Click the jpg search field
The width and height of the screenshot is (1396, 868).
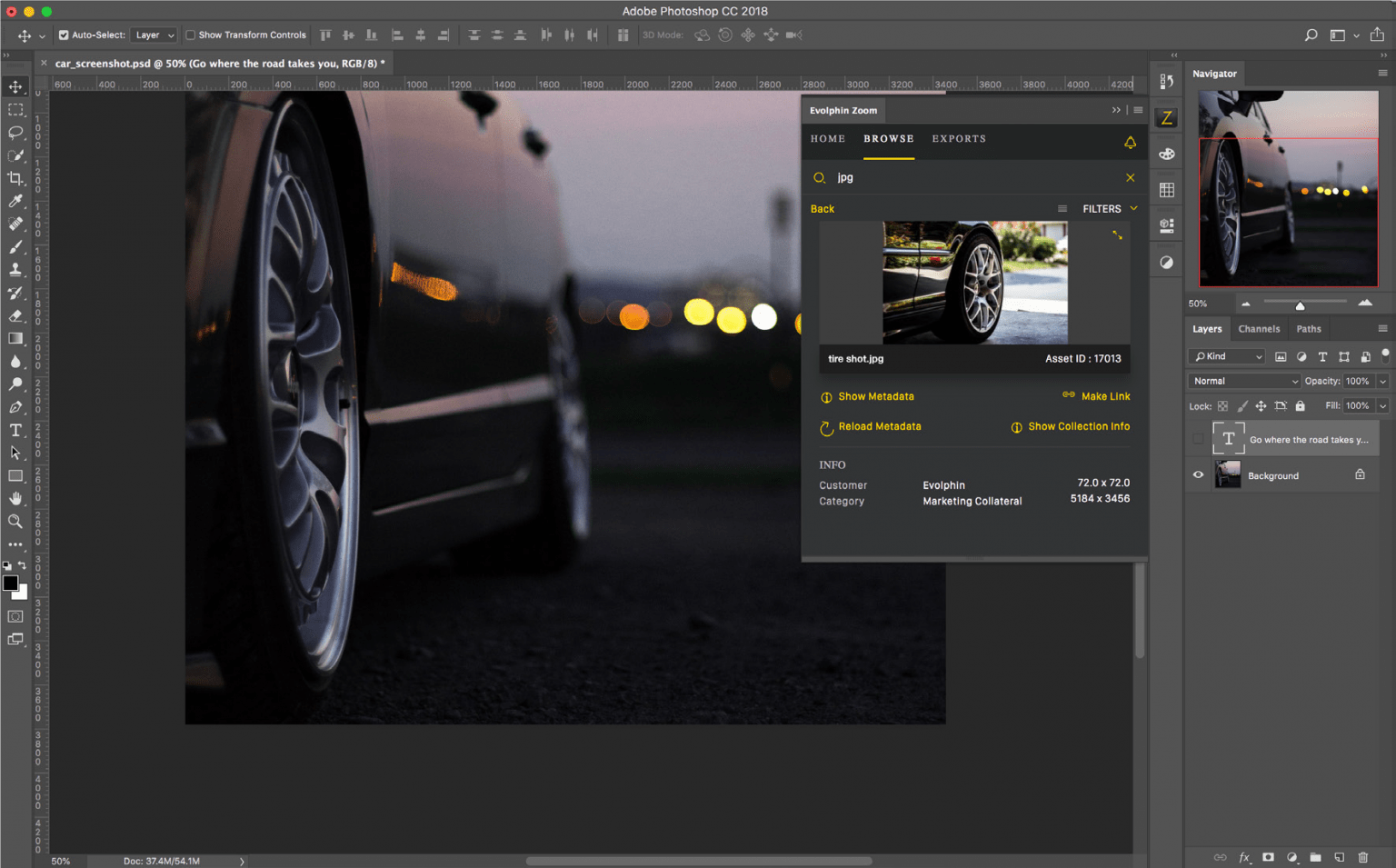coord(974,178)
